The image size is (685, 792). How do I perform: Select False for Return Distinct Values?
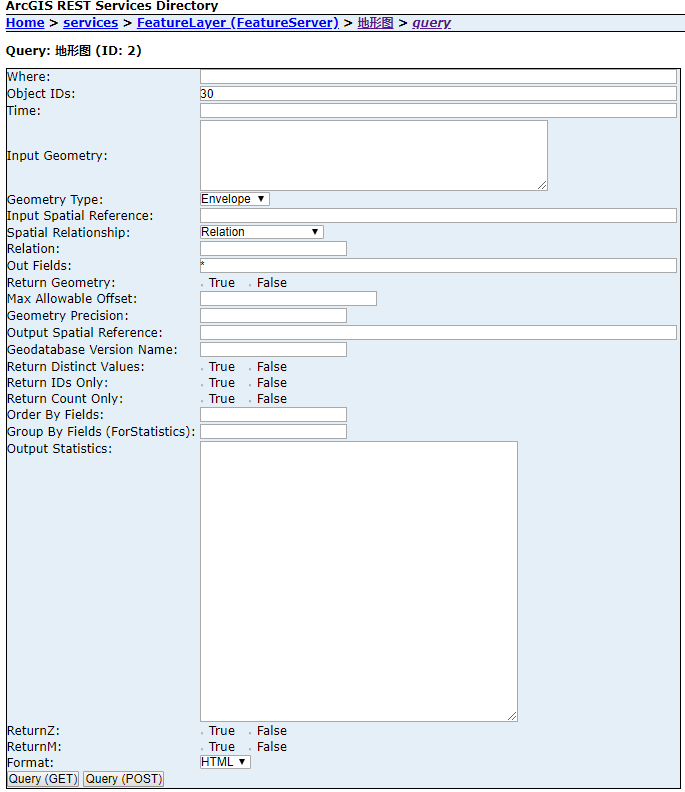[x=250, y=369]
